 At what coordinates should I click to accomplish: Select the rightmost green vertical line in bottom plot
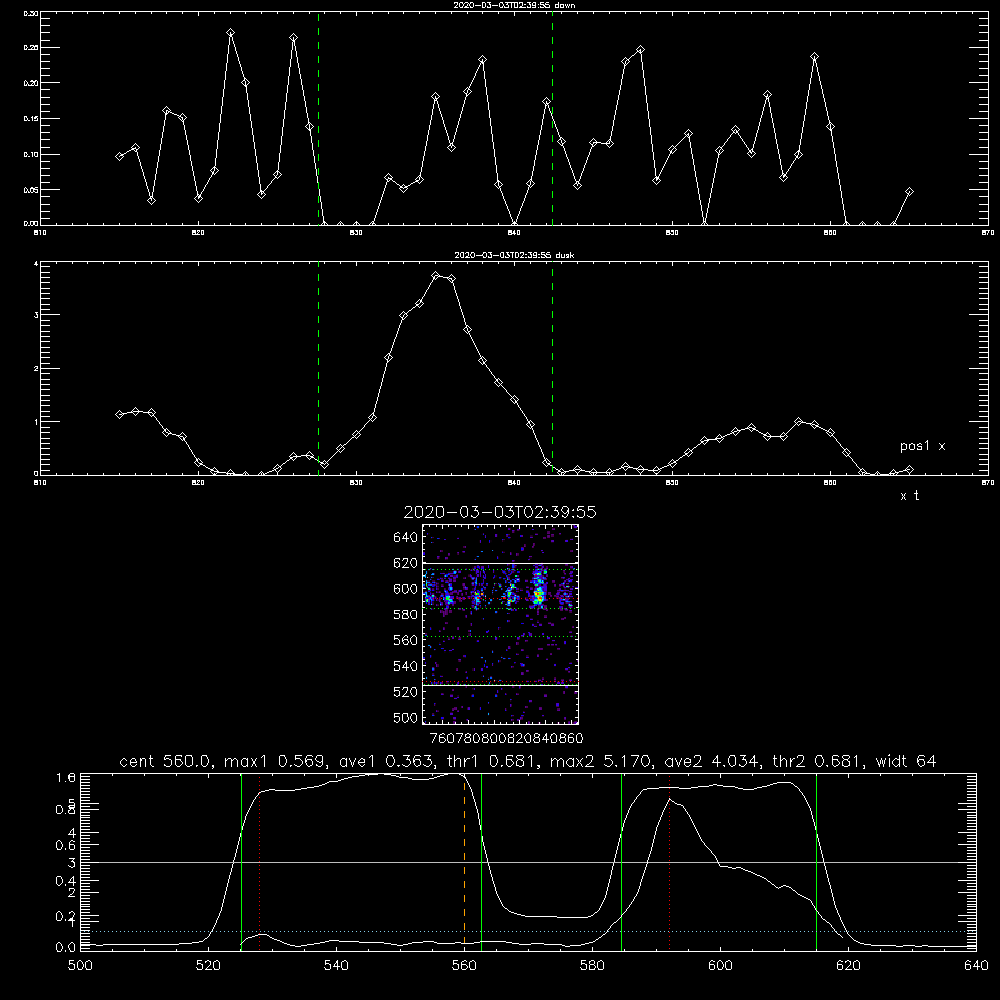pyautogui.click(x=816, y=862)
